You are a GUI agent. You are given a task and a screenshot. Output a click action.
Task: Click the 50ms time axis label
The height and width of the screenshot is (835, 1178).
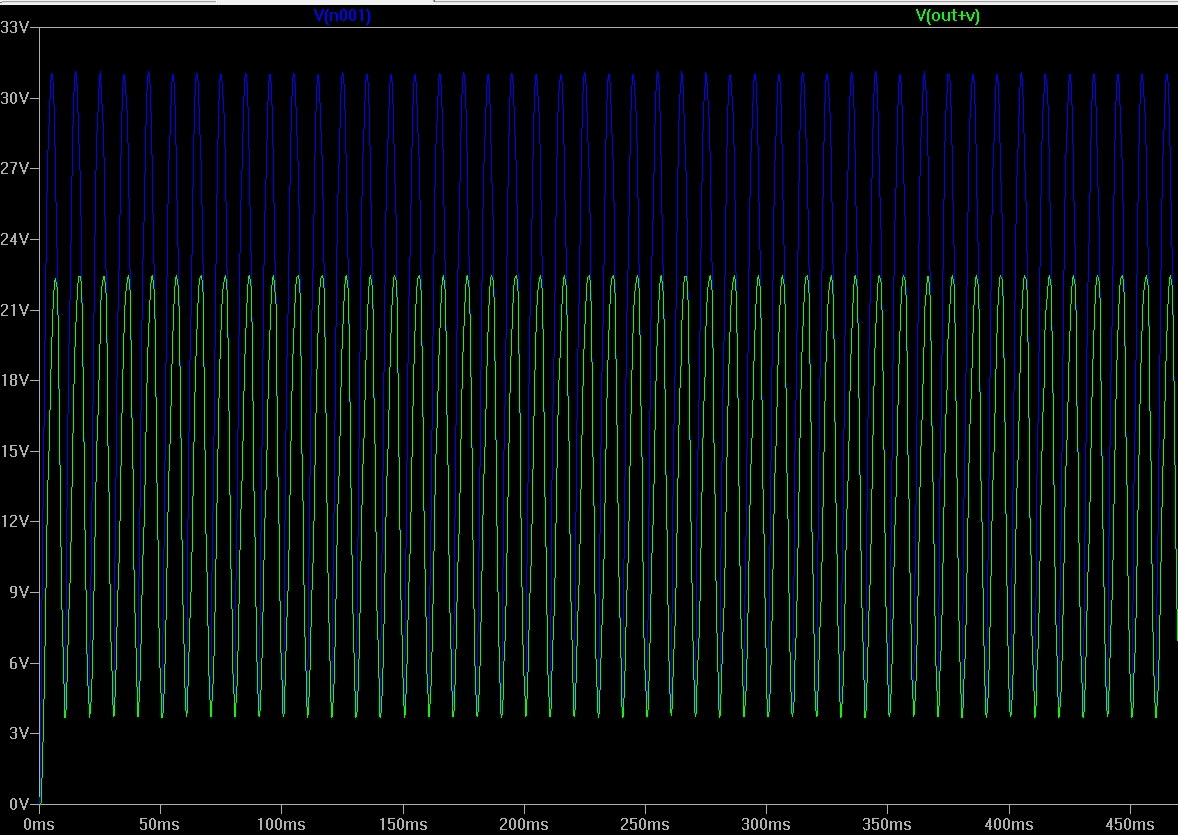pyautogui.click(x=159, y=824)
